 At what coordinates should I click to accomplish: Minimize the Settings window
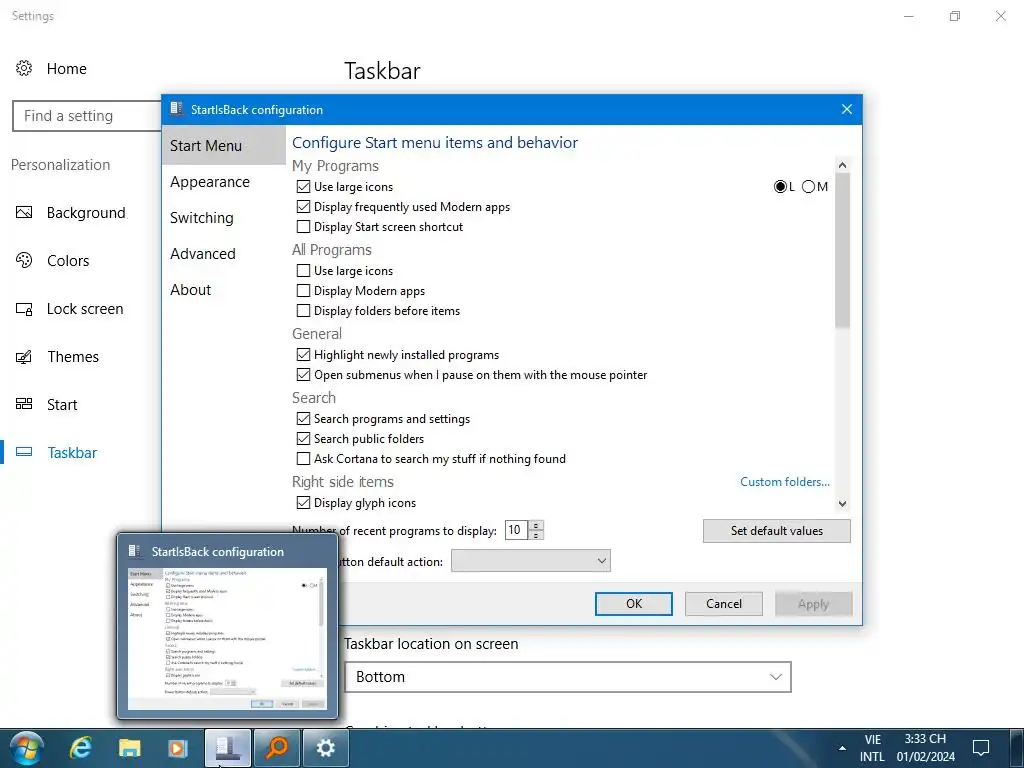[x=908, y=16]
